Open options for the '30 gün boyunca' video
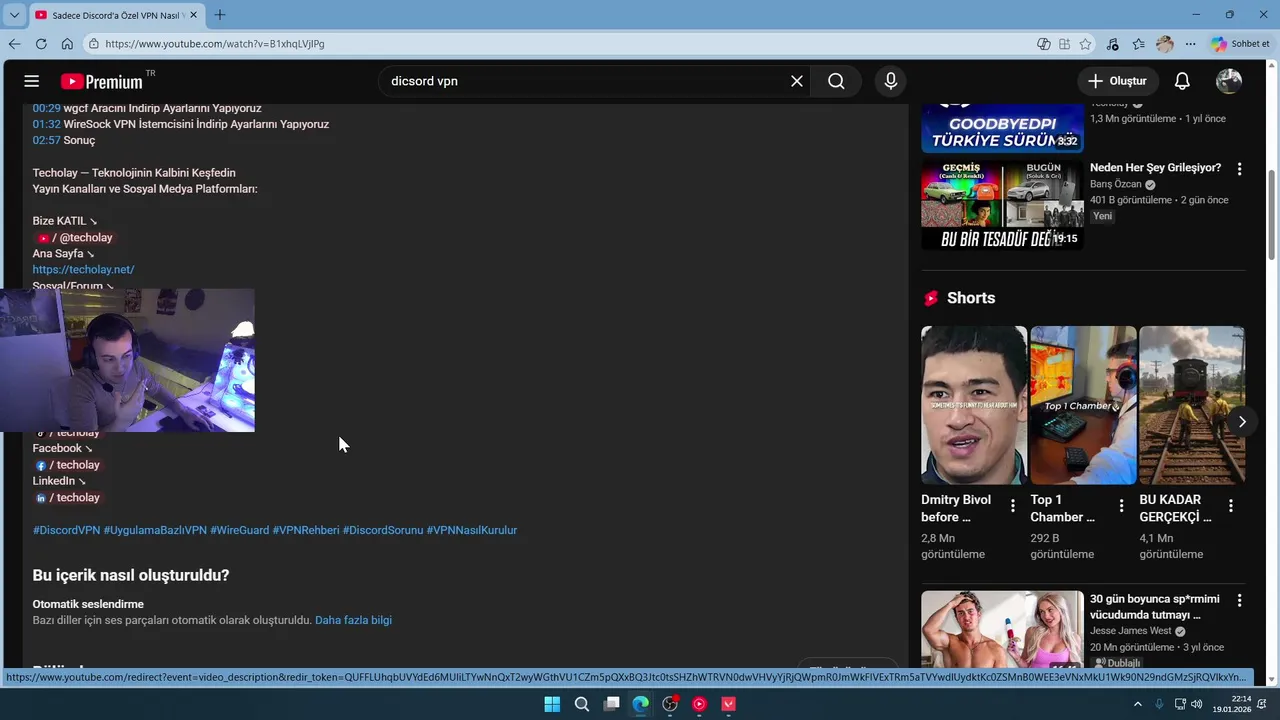This screenshot has height=720, width=1280. [1239, 601]
